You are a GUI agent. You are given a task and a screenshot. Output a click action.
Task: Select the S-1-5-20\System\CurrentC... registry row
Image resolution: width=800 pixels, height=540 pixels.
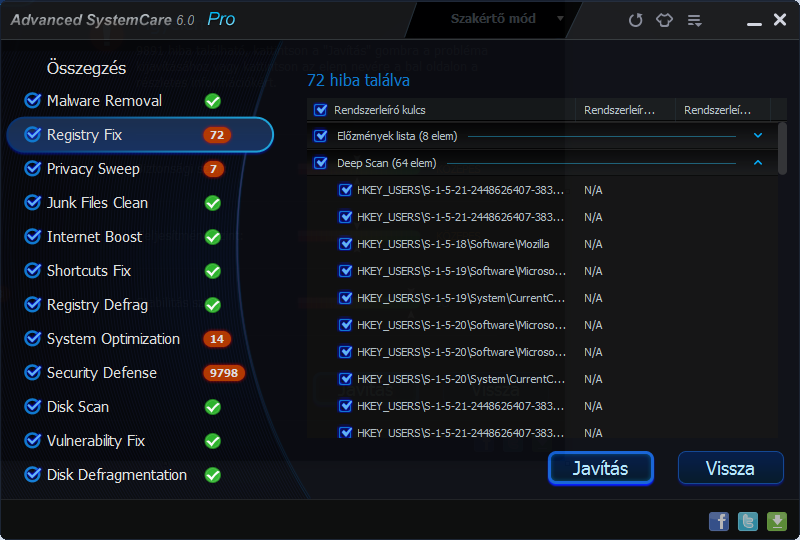[x=543, y=379]
